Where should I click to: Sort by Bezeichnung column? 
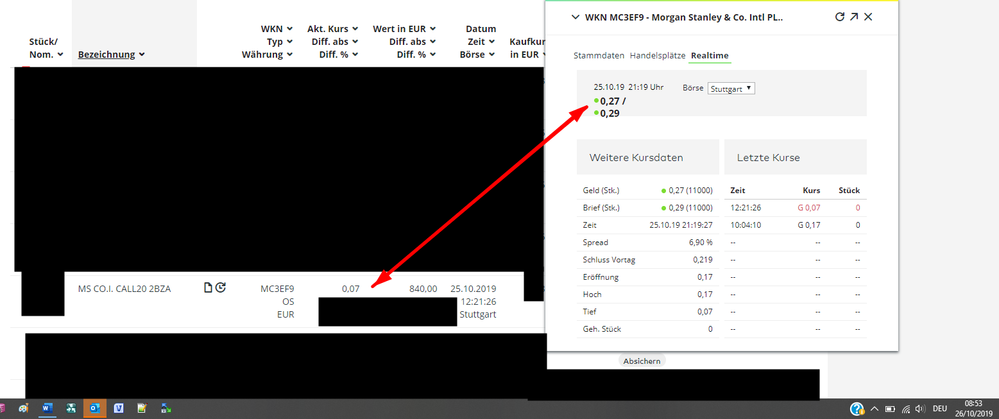tap(111, 55)
